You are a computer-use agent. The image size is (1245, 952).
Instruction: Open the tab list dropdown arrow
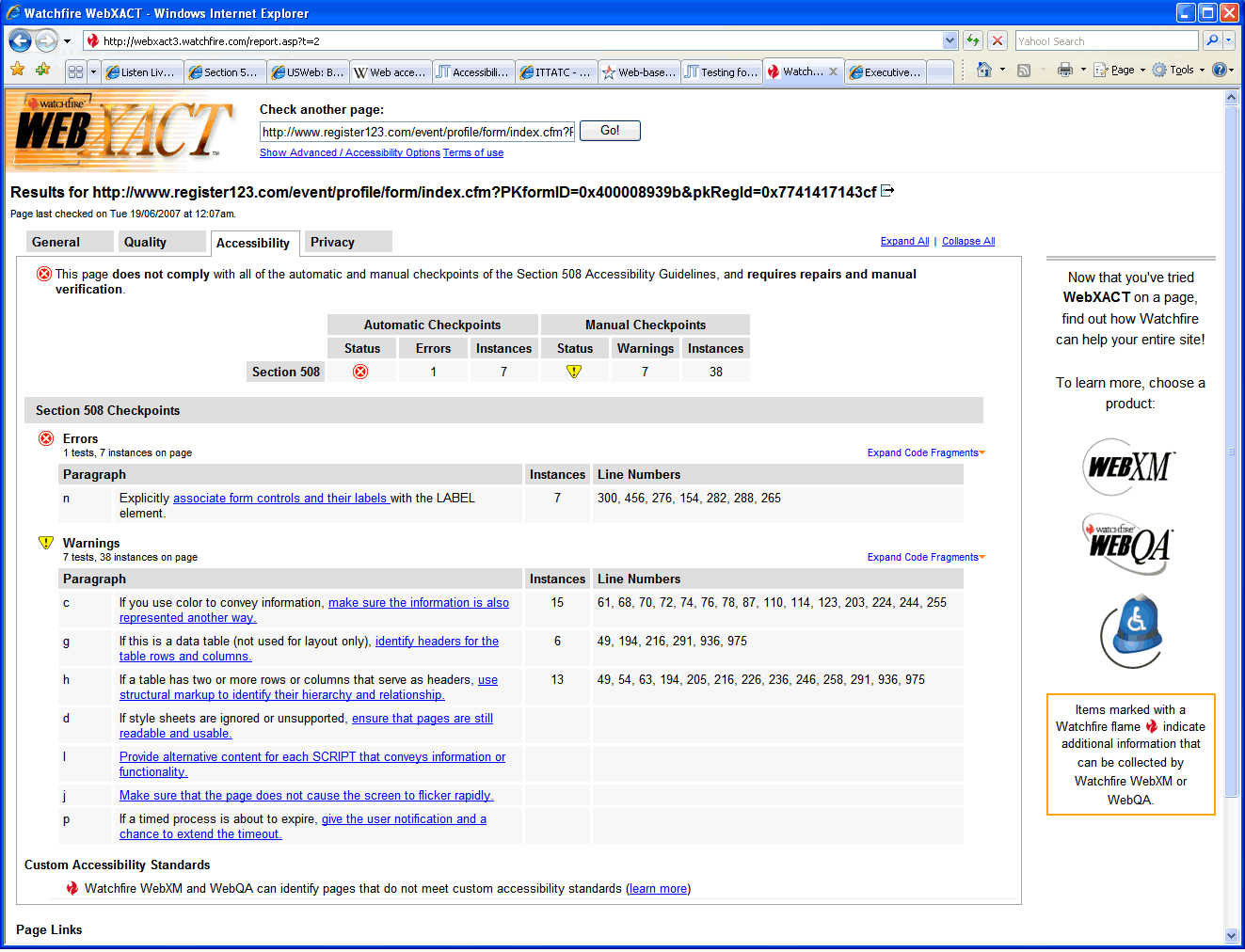(93, 71)
